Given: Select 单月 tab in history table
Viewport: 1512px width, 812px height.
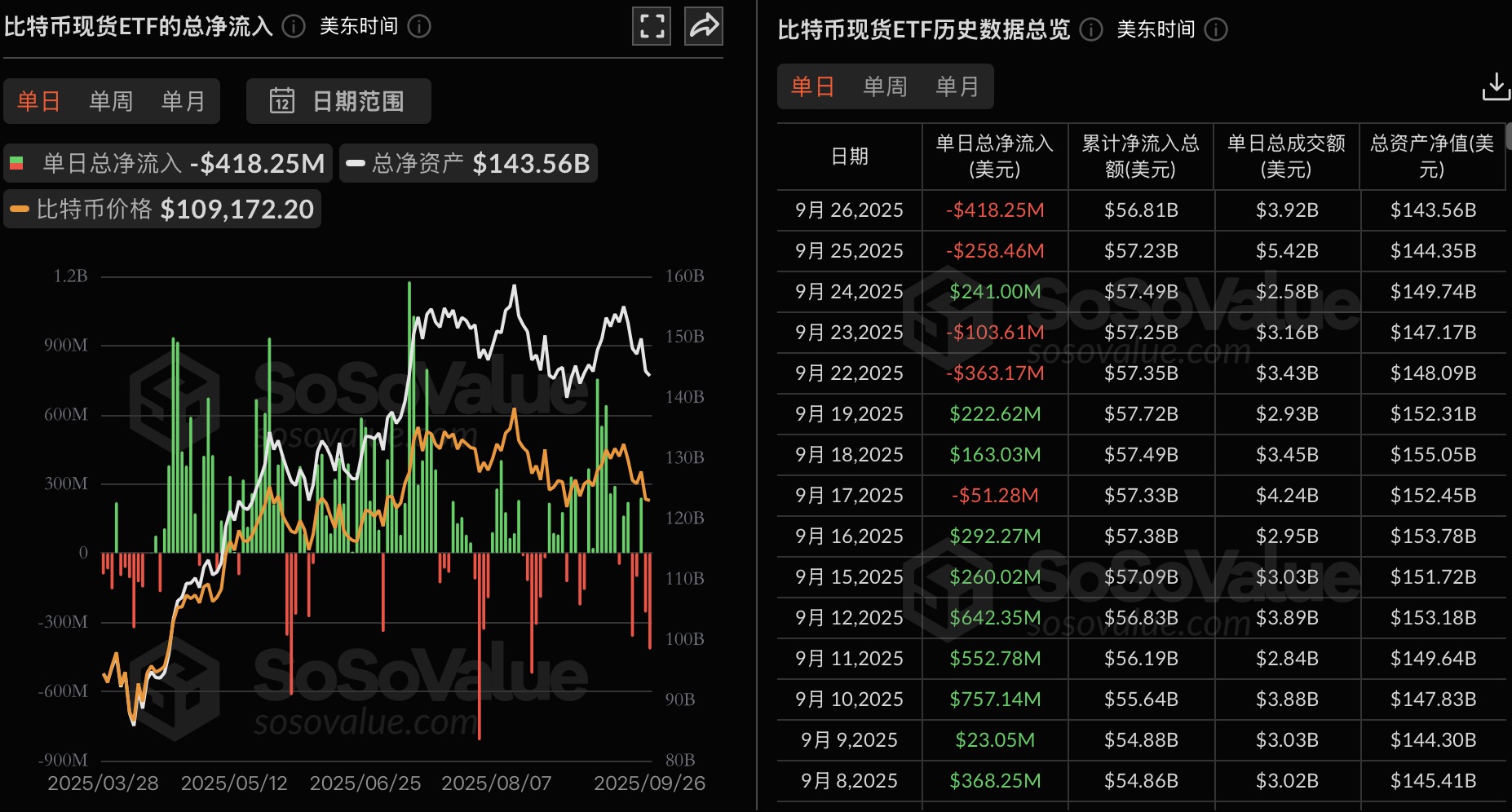Looking at the screenshot, I should click(957, 86).
